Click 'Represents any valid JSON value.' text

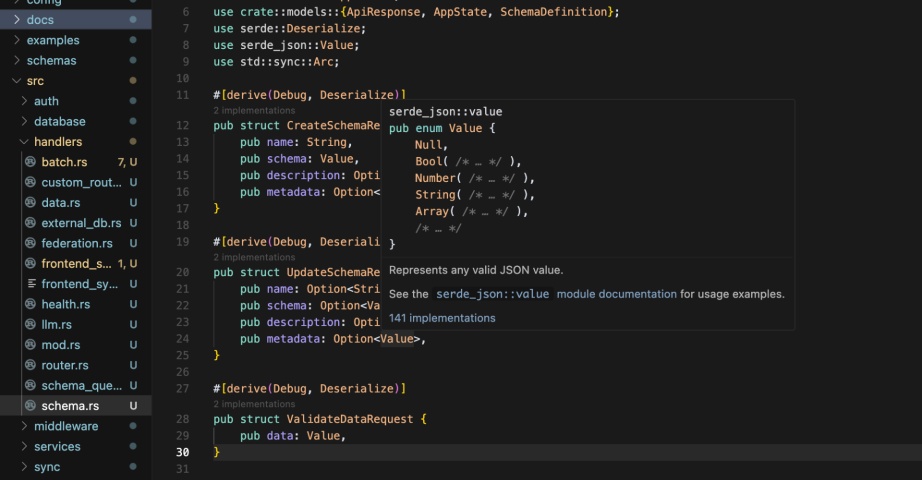click(x=476, y=271)
